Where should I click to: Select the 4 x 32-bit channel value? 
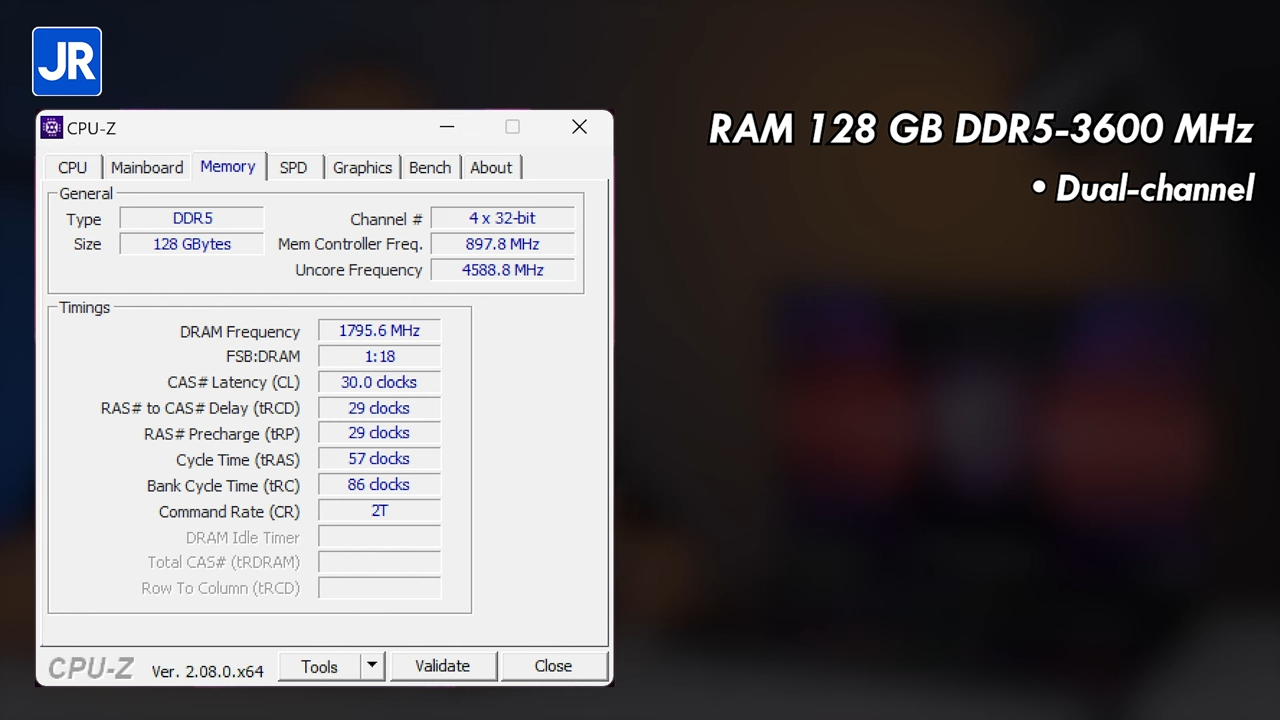[x=502, y=218]
